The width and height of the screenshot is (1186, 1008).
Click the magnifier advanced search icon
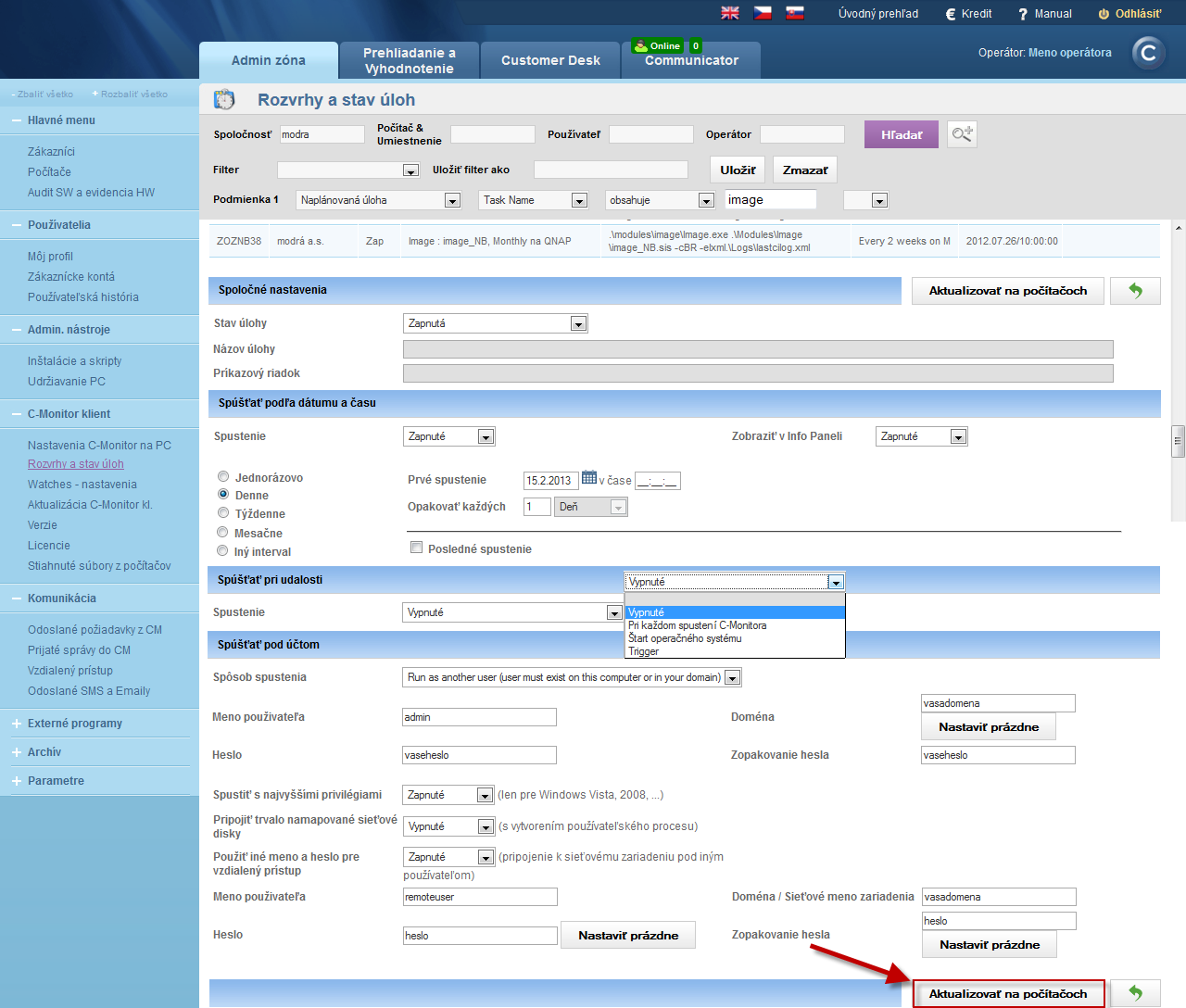point(963,134)
